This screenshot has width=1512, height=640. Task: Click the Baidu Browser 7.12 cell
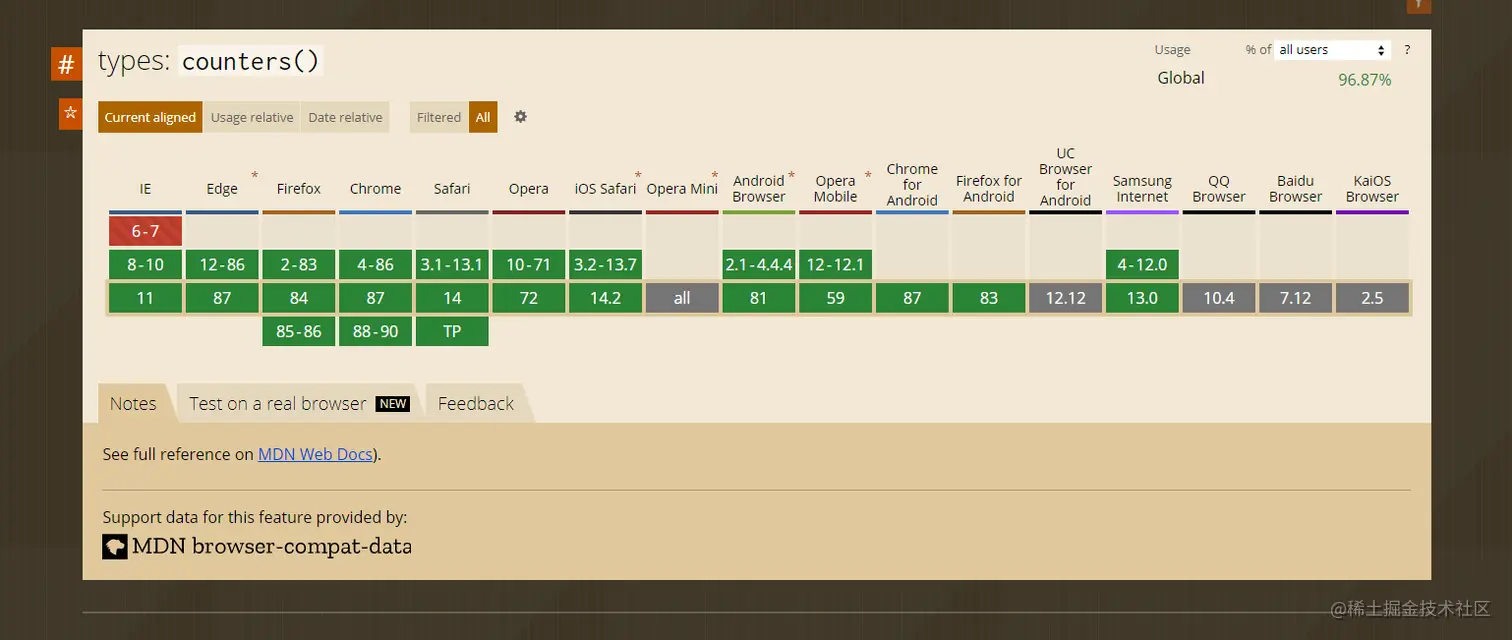[x=1295, y=298]
